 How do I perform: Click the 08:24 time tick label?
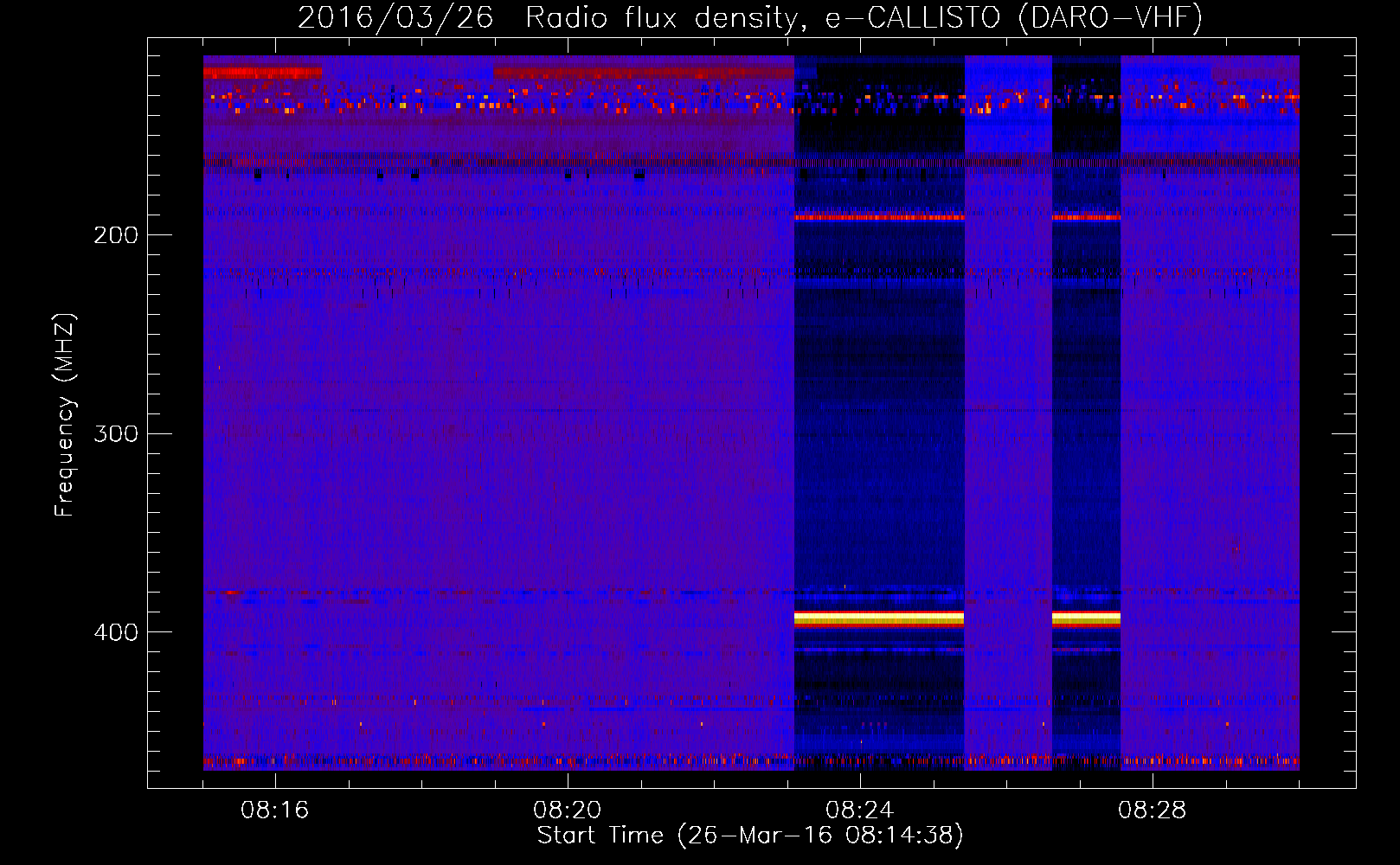click(x=859, y=811)
